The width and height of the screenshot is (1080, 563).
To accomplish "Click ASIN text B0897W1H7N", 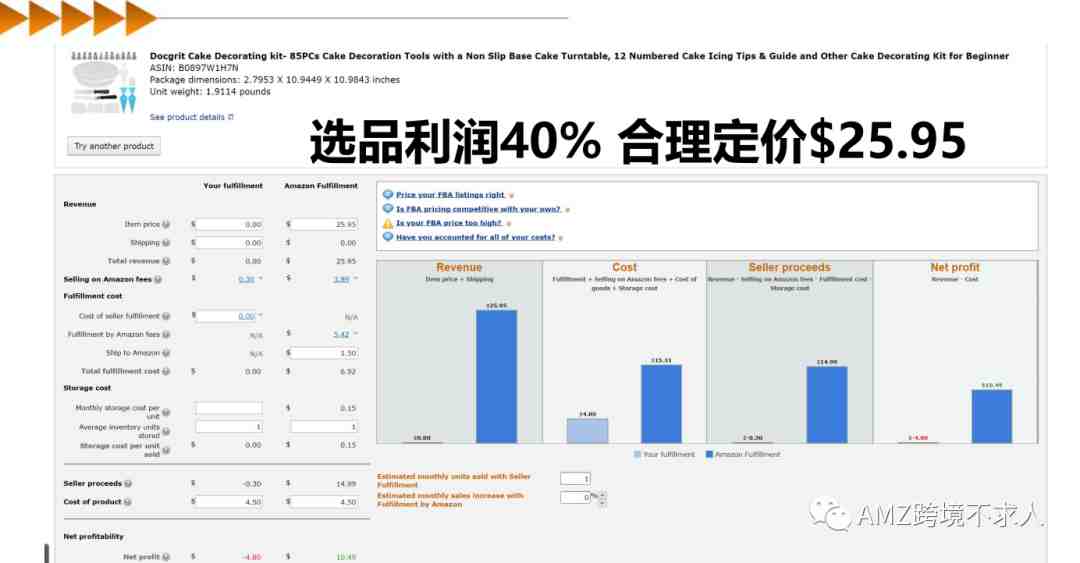I will coord(194,68).
